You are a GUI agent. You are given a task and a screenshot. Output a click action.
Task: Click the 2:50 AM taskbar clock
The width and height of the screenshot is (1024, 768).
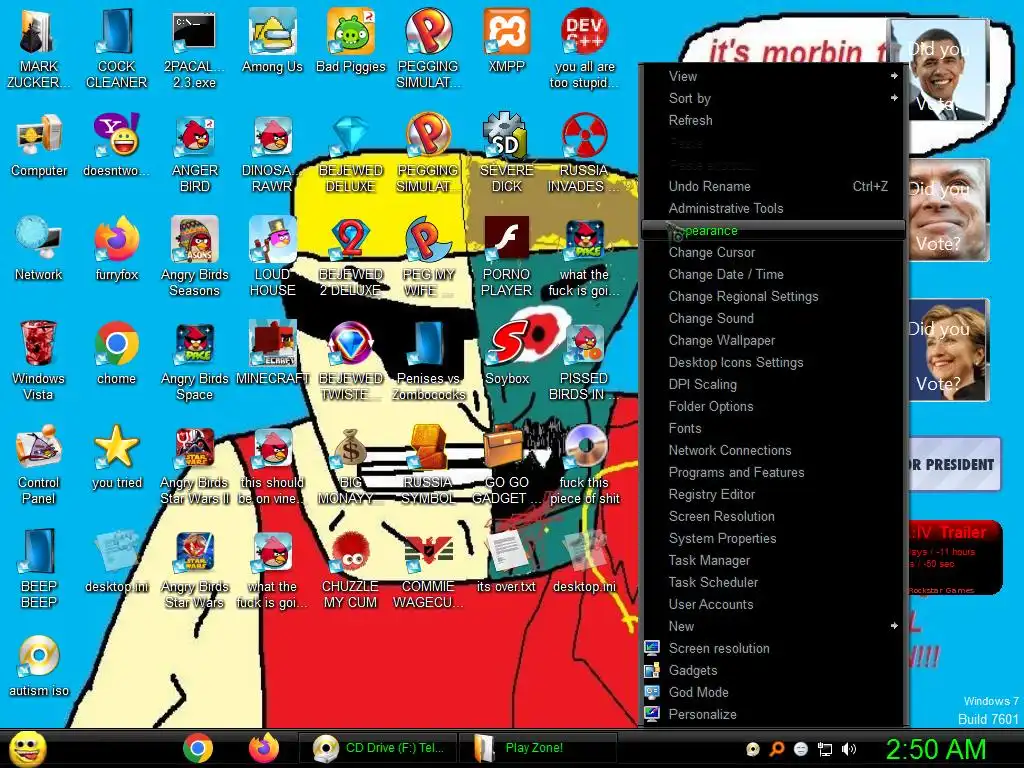[x=936, y=749]
